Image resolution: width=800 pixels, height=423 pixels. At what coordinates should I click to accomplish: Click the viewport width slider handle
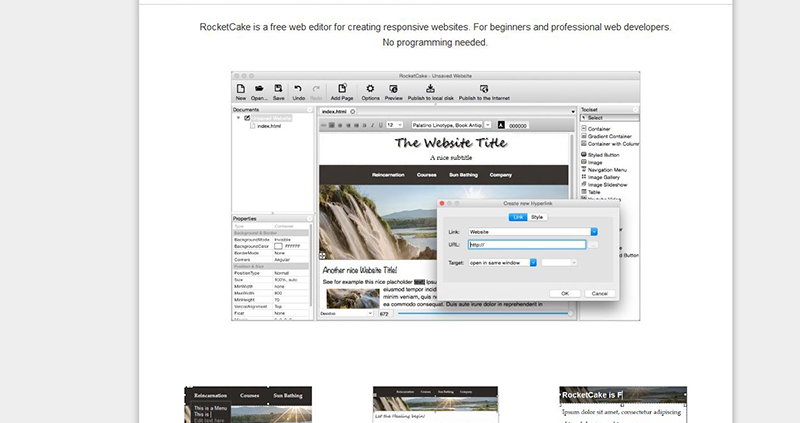570,313
